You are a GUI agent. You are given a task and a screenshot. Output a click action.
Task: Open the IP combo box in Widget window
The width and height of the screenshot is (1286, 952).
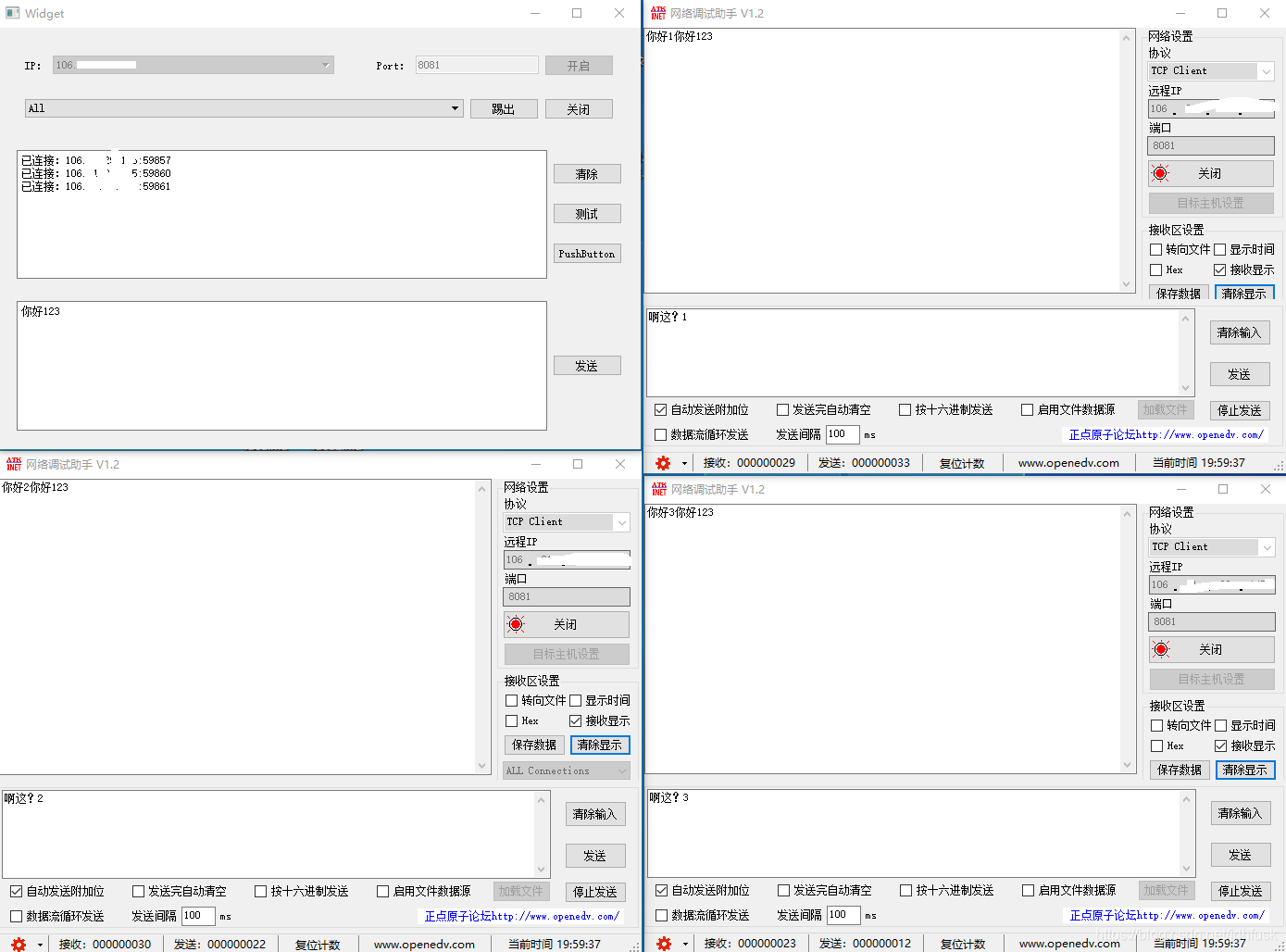194,65
